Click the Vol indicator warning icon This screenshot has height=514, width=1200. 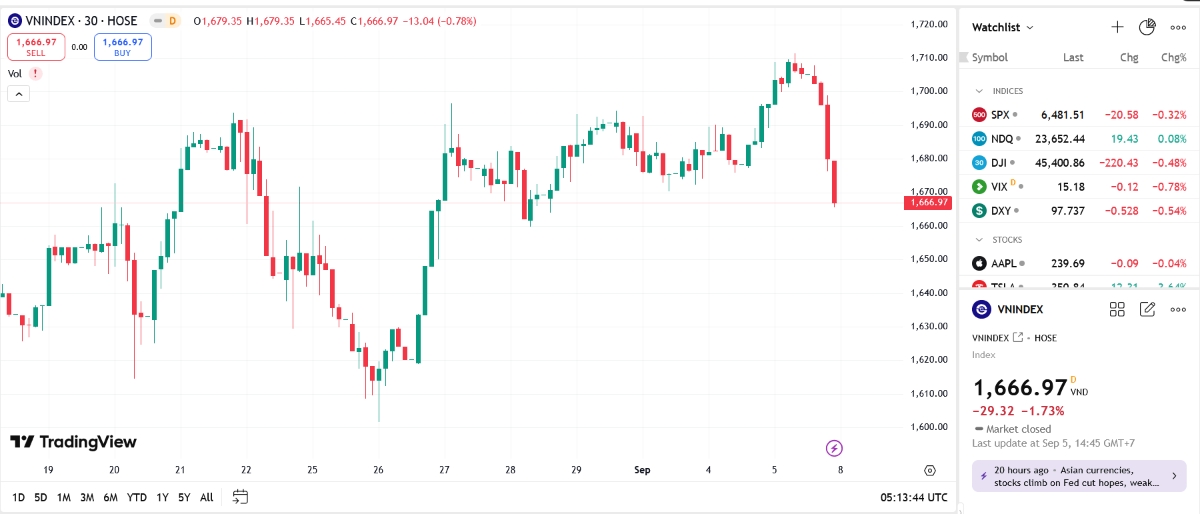click(36, 73)
